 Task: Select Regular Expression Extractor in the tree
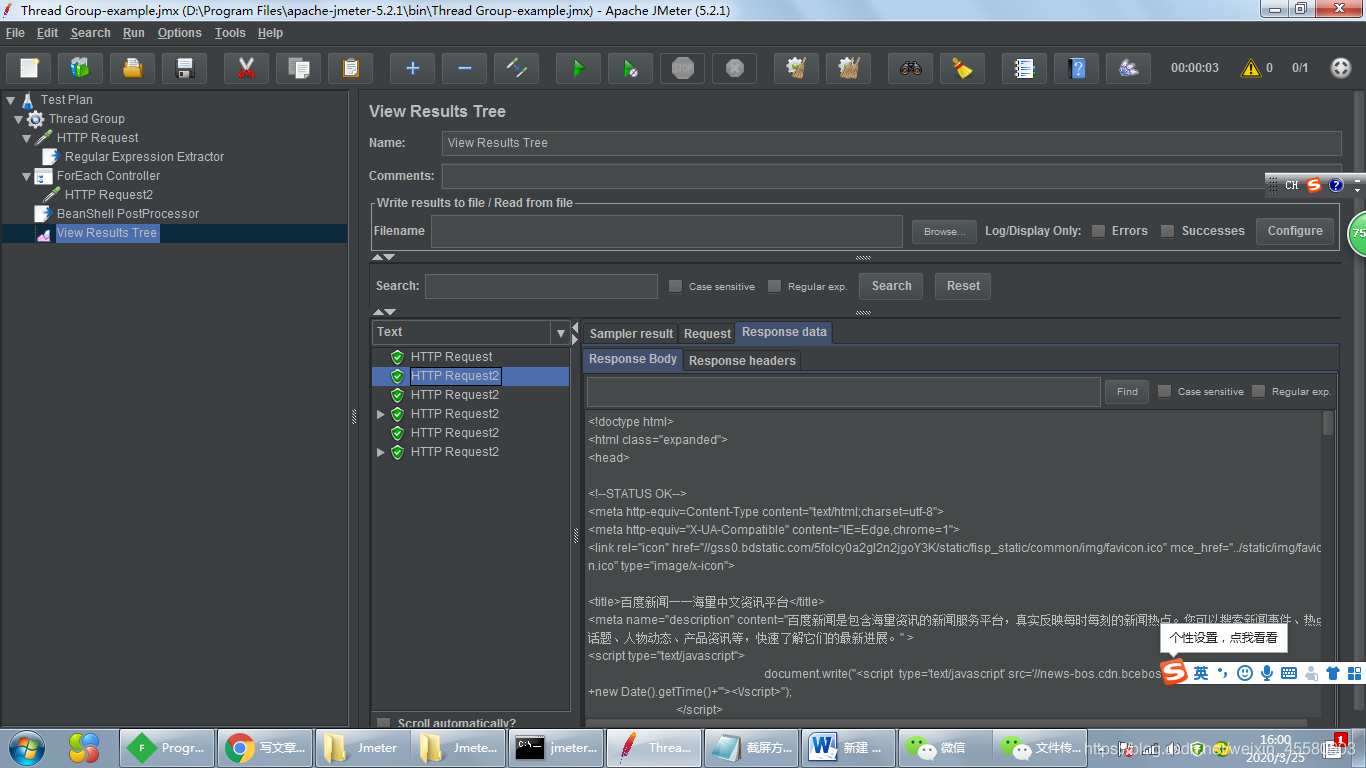[144, 157]
